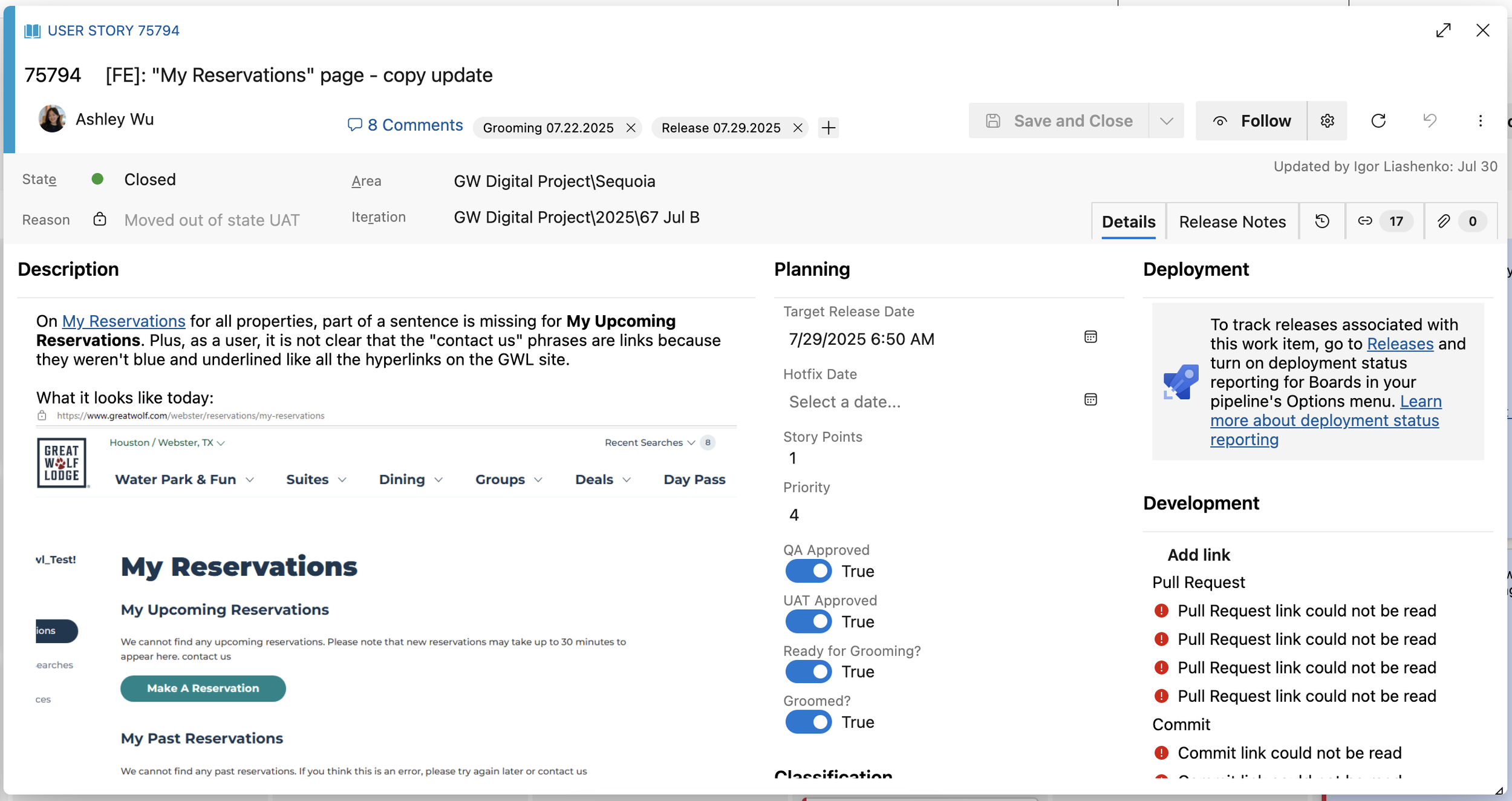
Task: Click the Follow button
Action: tap(1251, 121)
